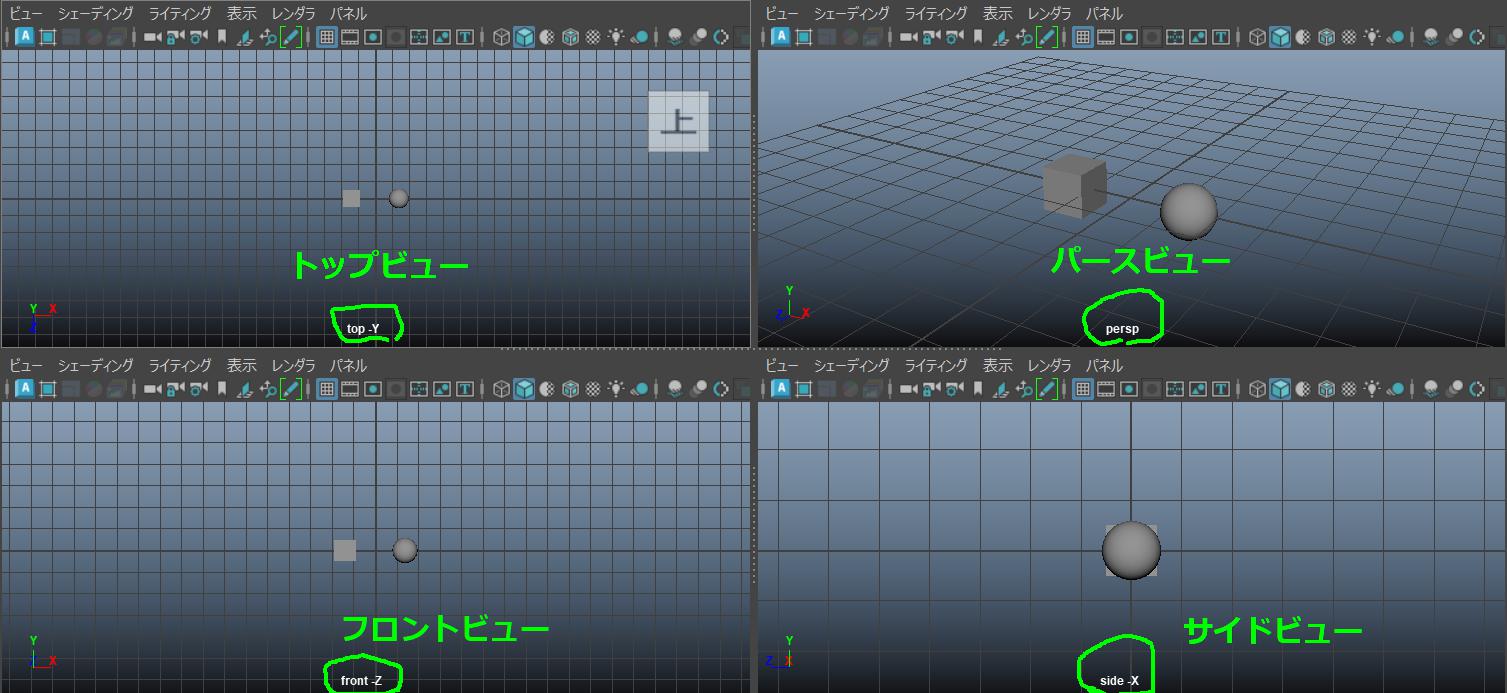Screen dimensions: 1507x693
Task: Click Smooth Shade All icon in side view panel
Action: click(x=1280, y=389)
